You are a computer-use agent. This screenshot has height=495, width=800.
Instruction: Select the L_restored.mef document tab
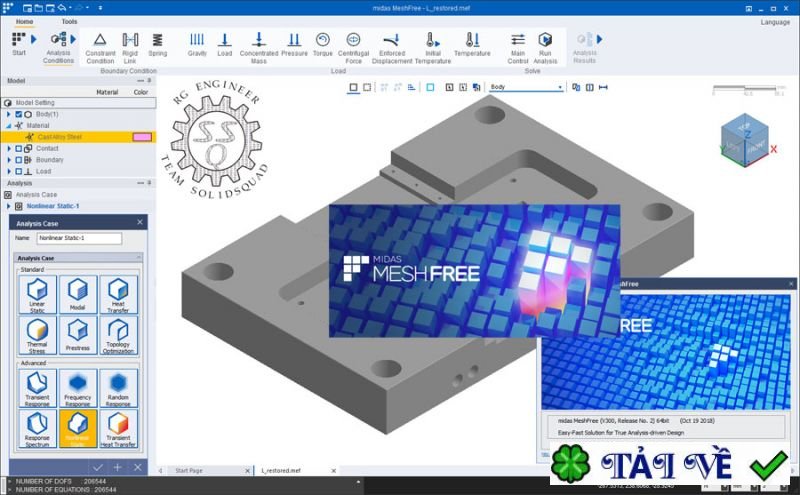click(281, 471)
